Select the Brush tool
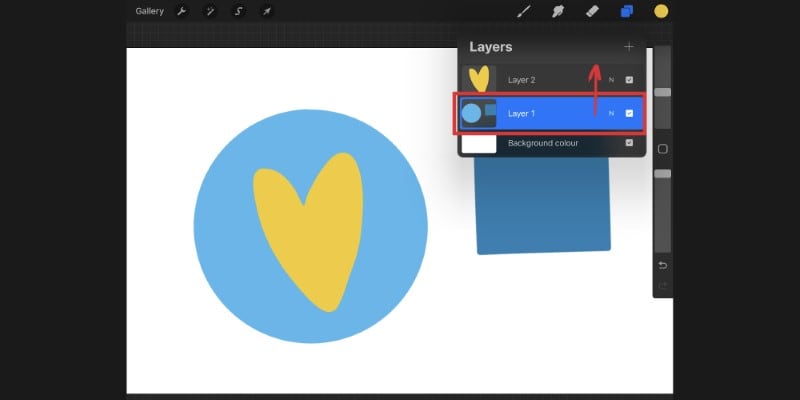Screen dimensions: 800x400 click(524, 11)
